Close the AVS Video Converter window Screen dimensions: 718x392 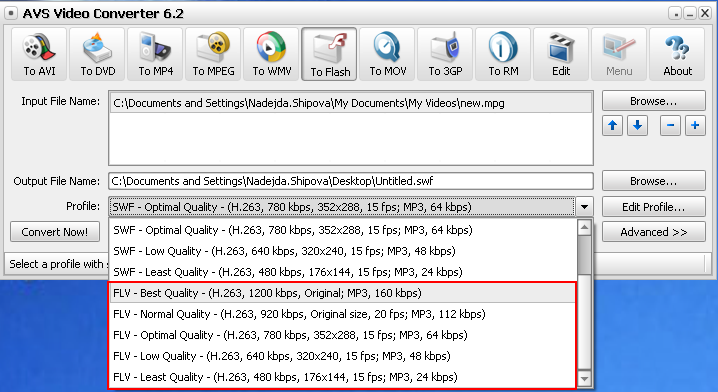(705, 14)
